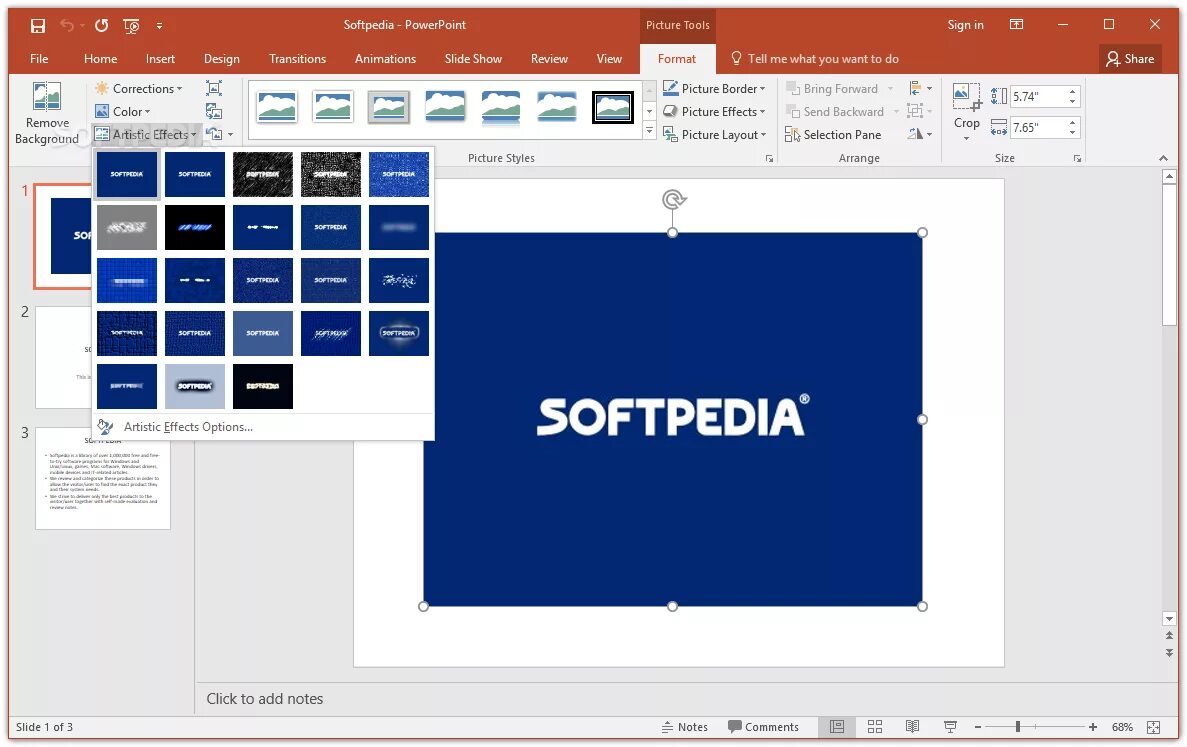
Task: Click the Compress Pictures icon
Action: click(214, 89)
